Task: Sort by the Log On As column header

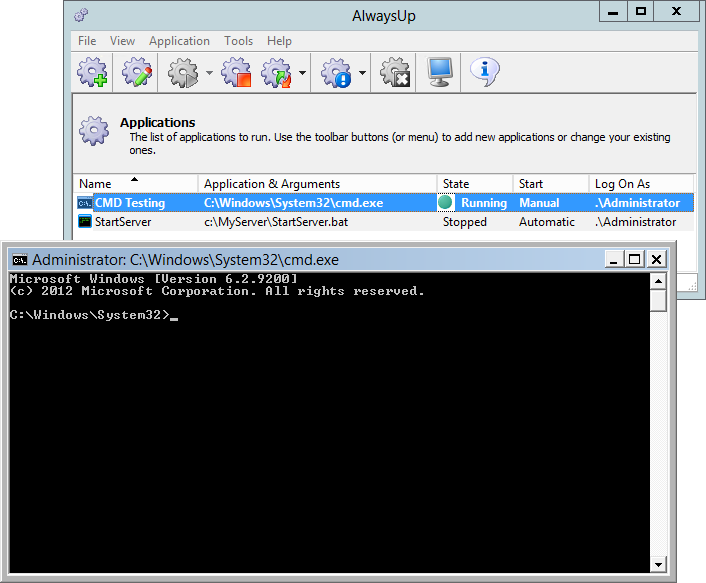Action: point(641,184)
